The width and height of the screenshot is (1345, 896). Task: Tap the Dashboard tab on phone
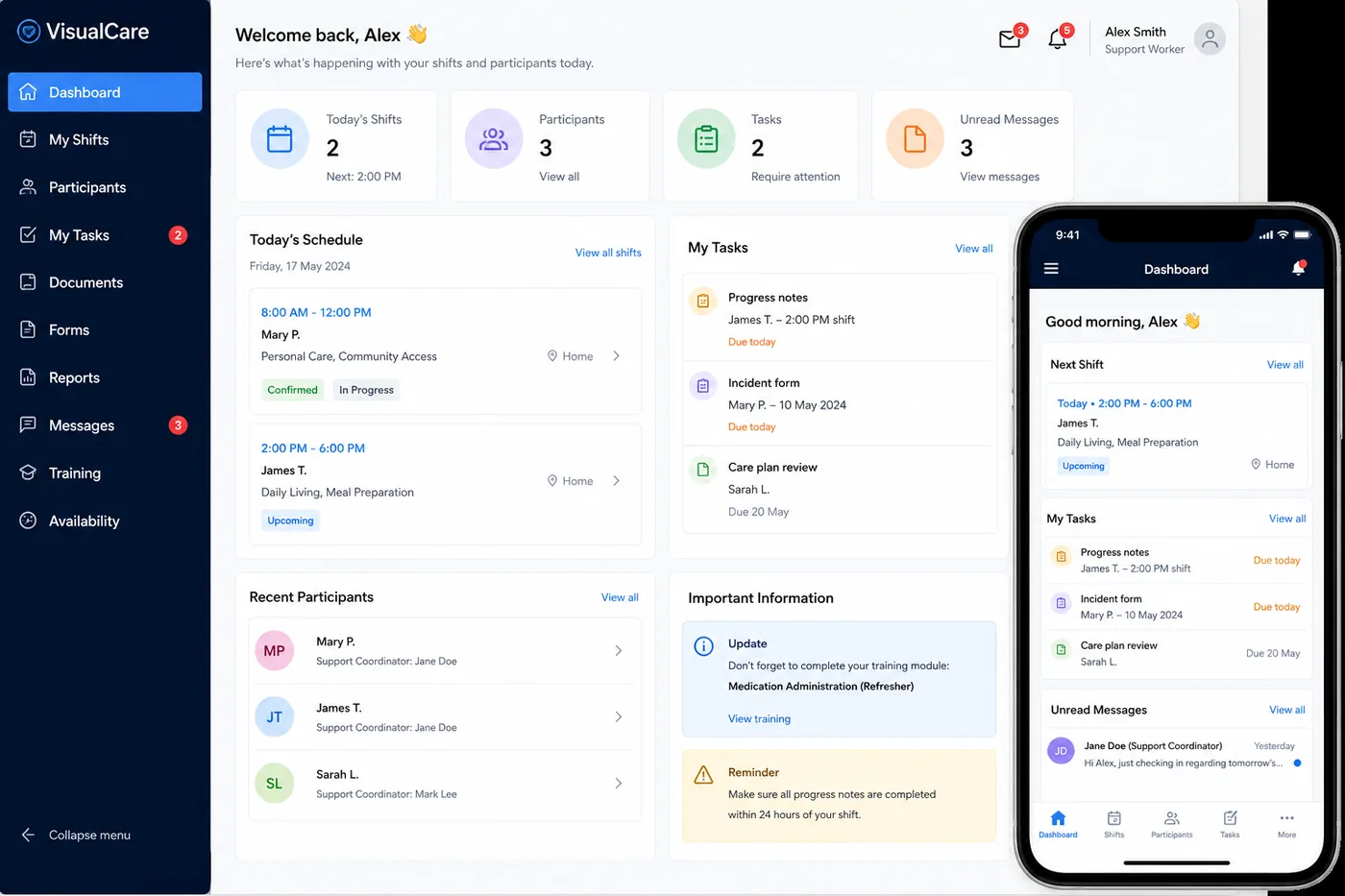(1058, 824)
